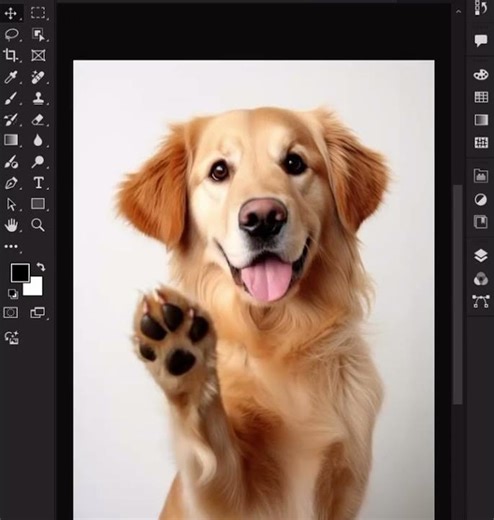The height and width of the screenshot is (520, 494).
Task: Select the Pen tool
Action: click(11, 183)
